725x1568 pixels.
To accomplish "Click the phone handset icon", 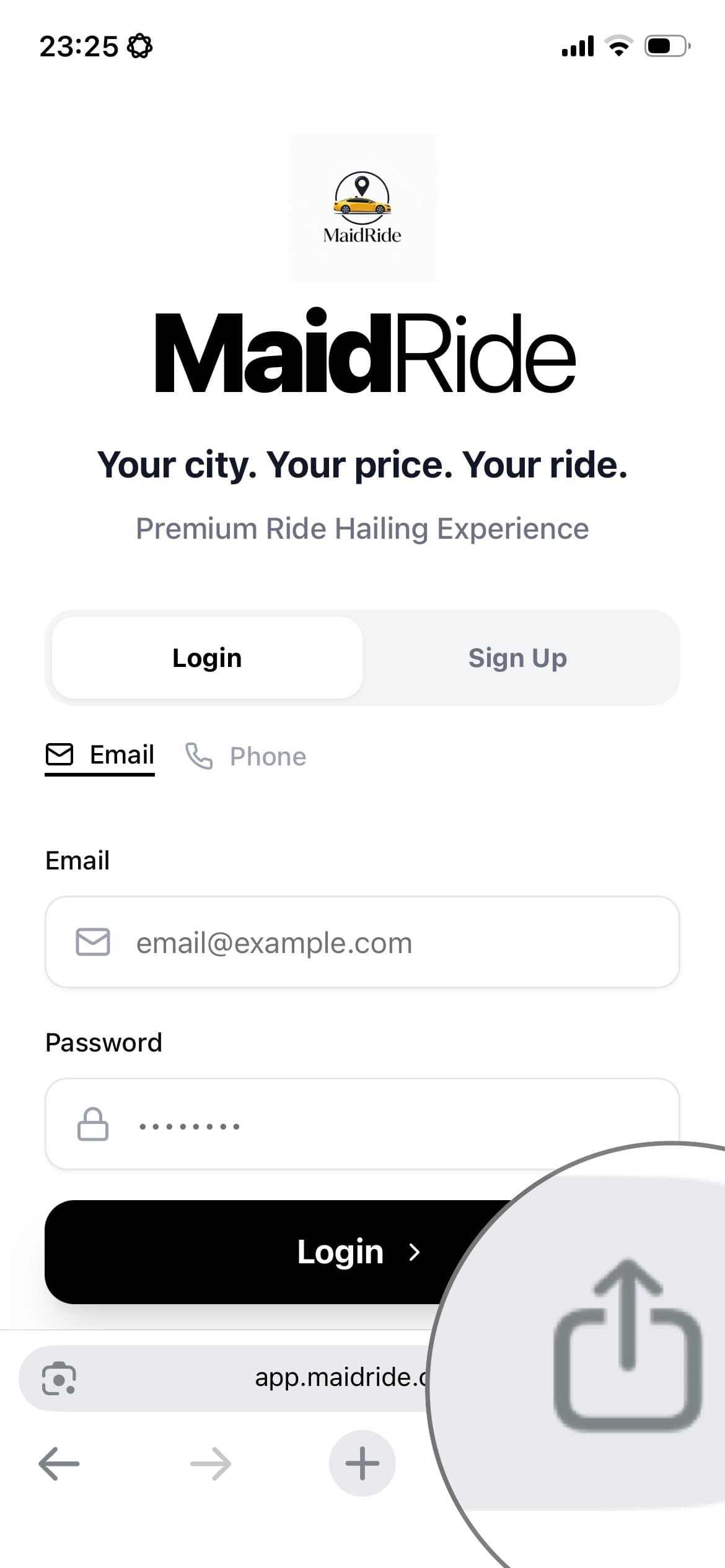I will (199, 756).
